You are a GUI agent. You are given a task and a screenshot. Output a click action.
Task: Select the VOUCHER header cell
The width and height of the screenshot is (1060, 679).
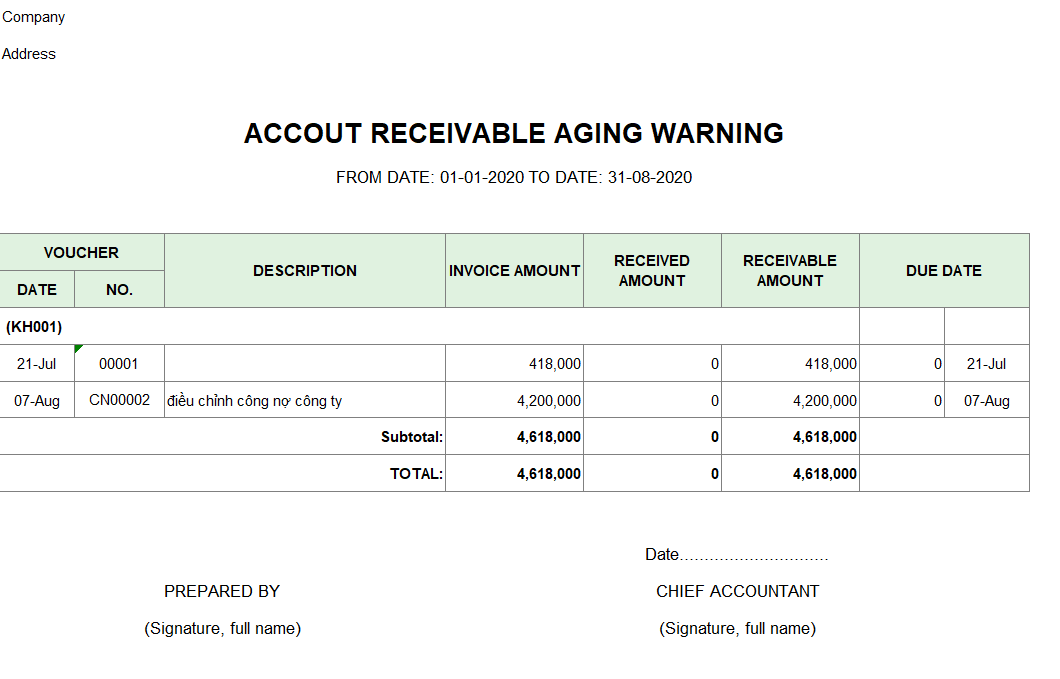tap(81, 252)
